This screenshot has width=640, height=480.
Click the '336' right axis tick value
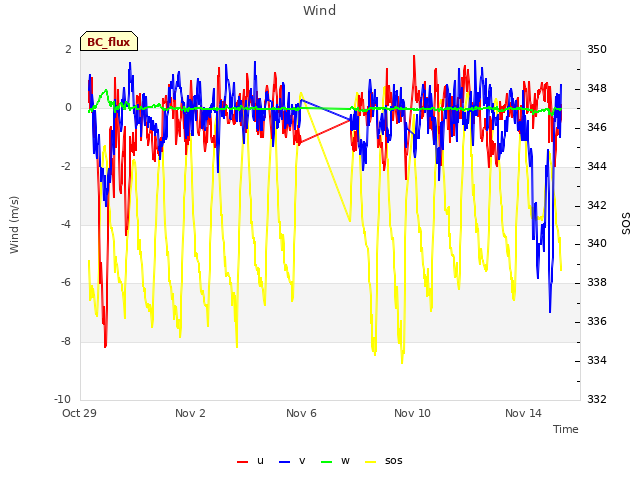(597, 322)
